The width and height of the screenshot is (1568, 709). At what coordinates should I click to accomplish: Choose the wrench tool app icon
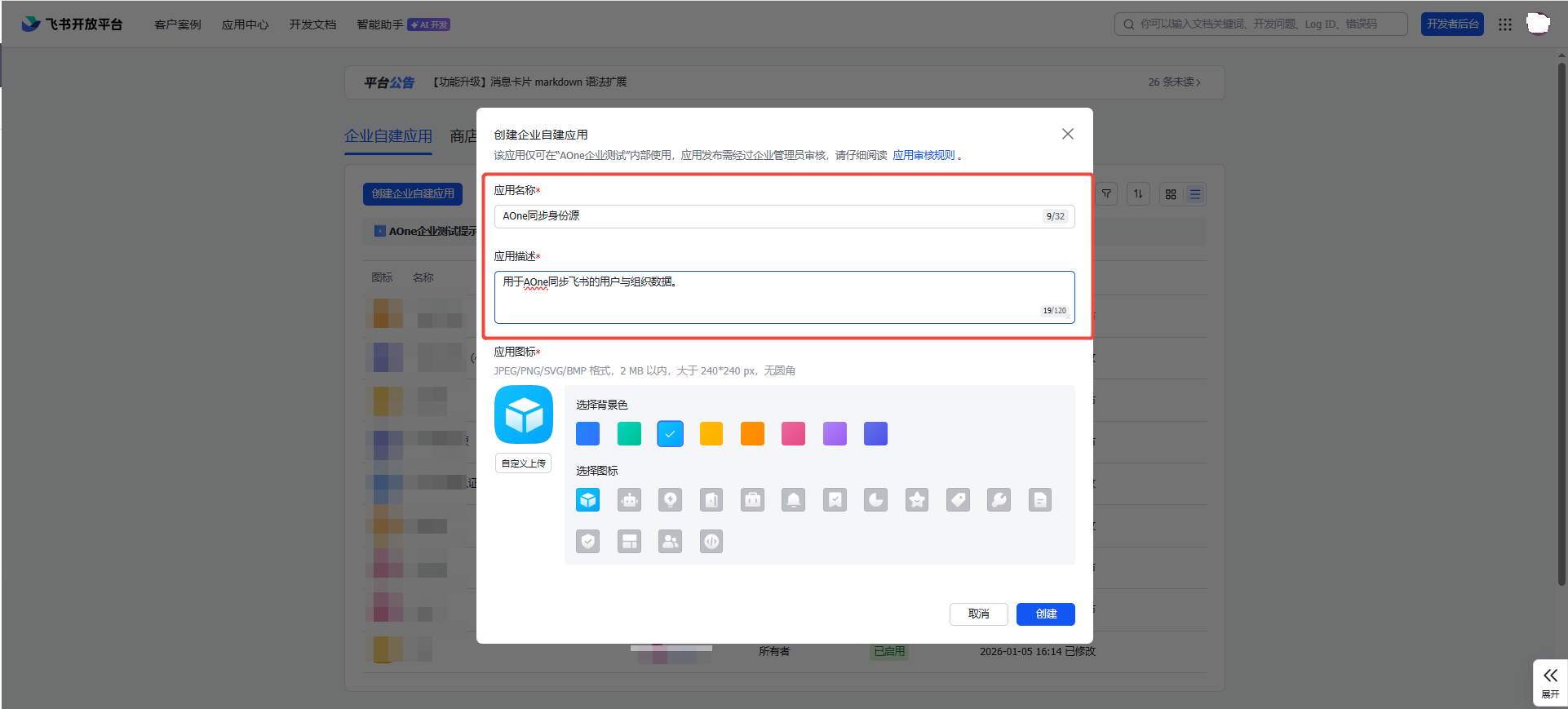[999, 500]
